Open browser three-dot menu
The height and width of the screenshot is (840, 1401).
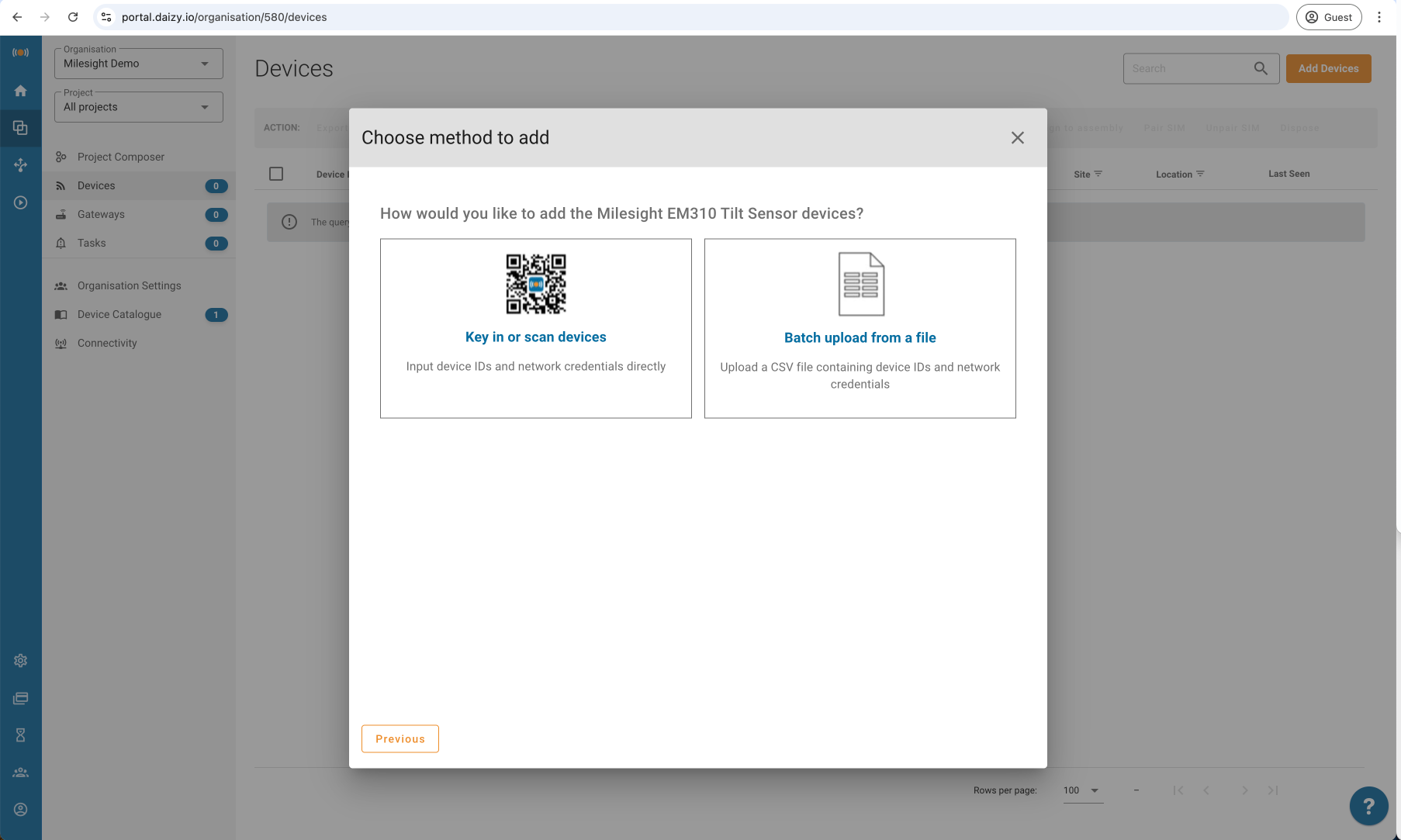(1379, 17)
